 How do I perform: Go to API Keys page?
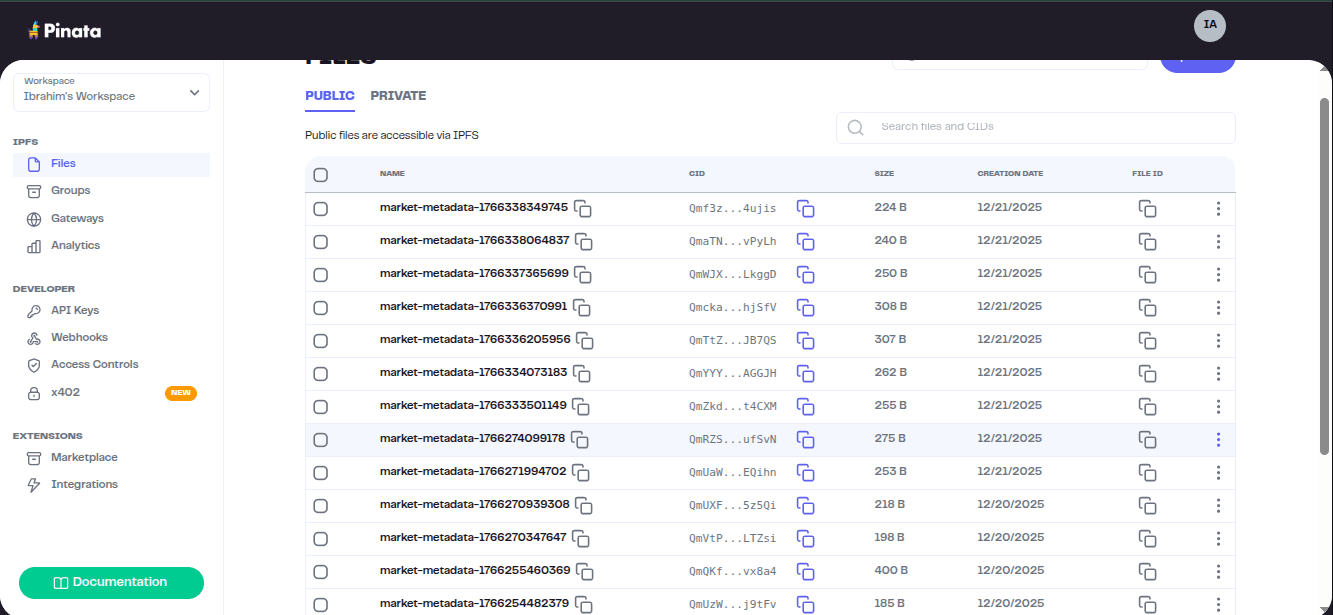coord(75,310)
